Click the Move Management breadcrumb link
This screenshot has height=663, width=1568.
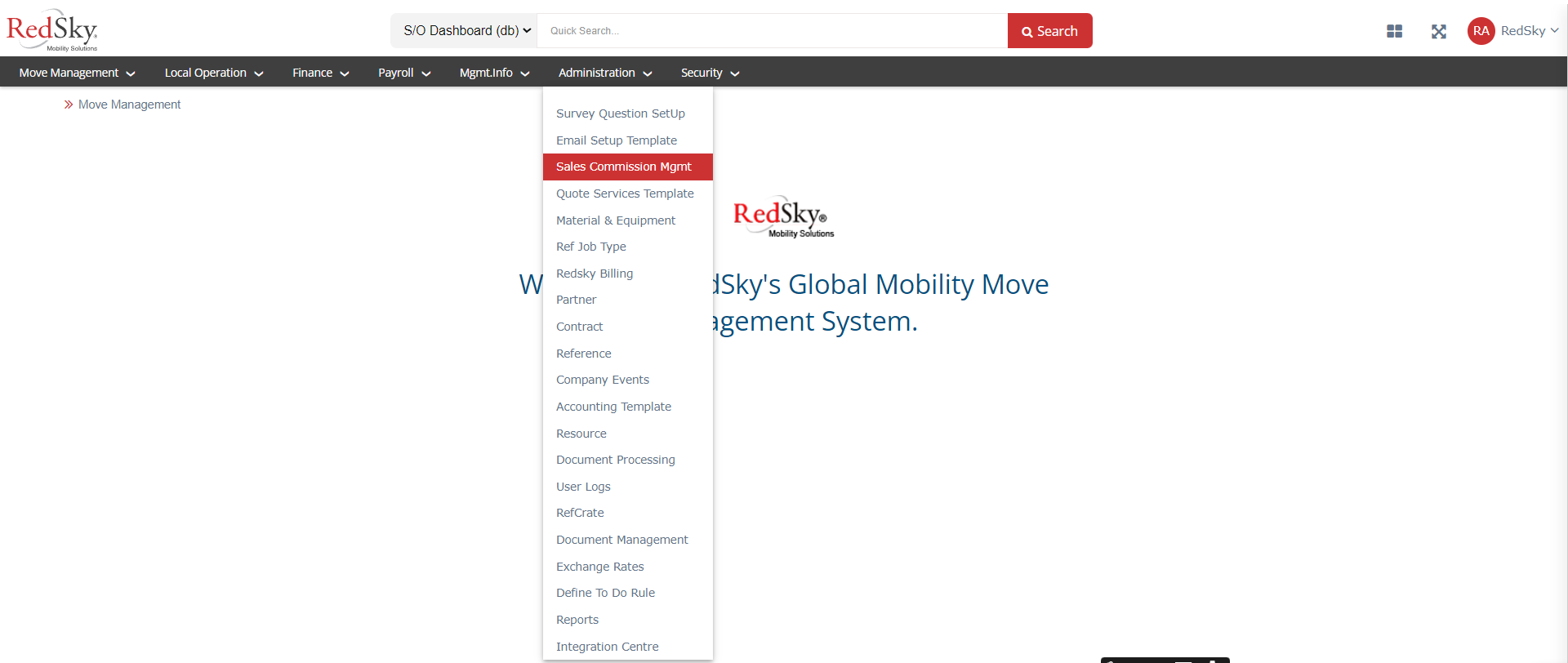(129, 105)
